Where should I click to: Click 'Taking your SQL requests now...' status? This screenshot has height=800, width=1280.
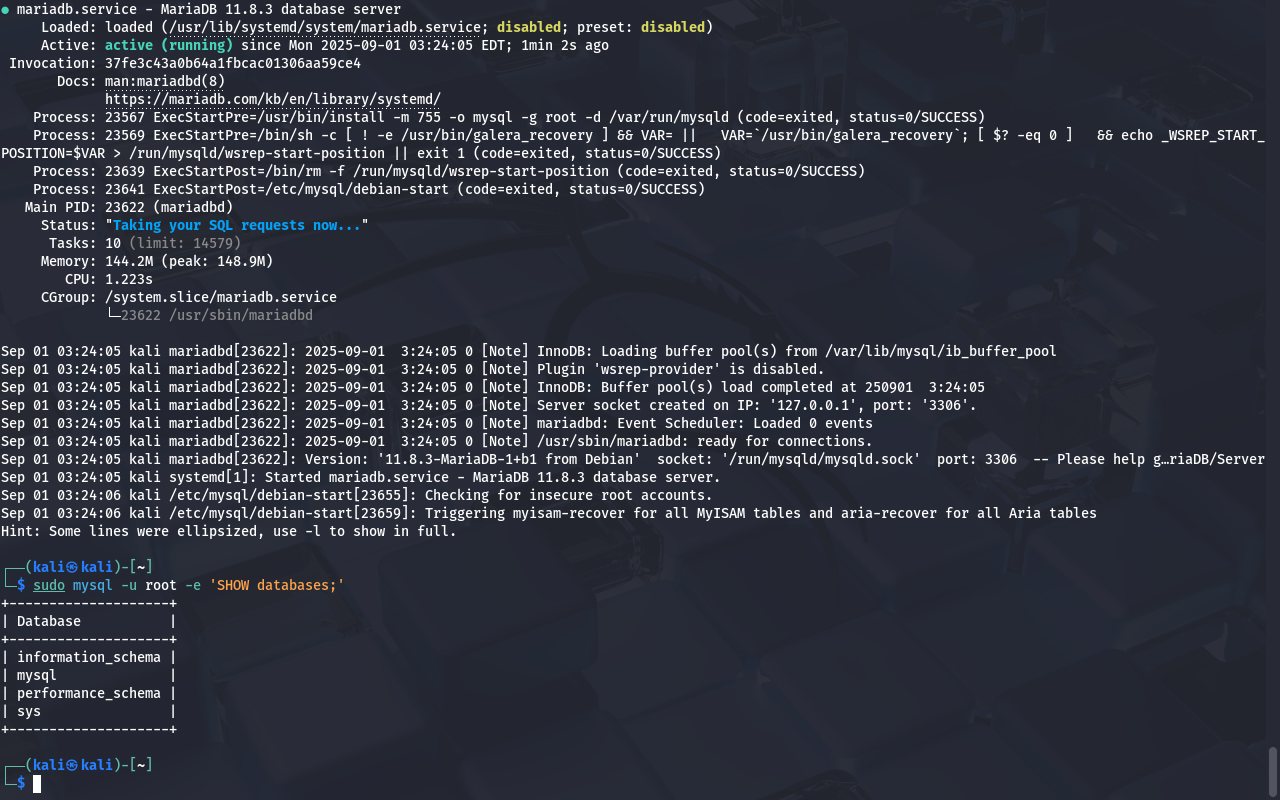tap(237, 225)
